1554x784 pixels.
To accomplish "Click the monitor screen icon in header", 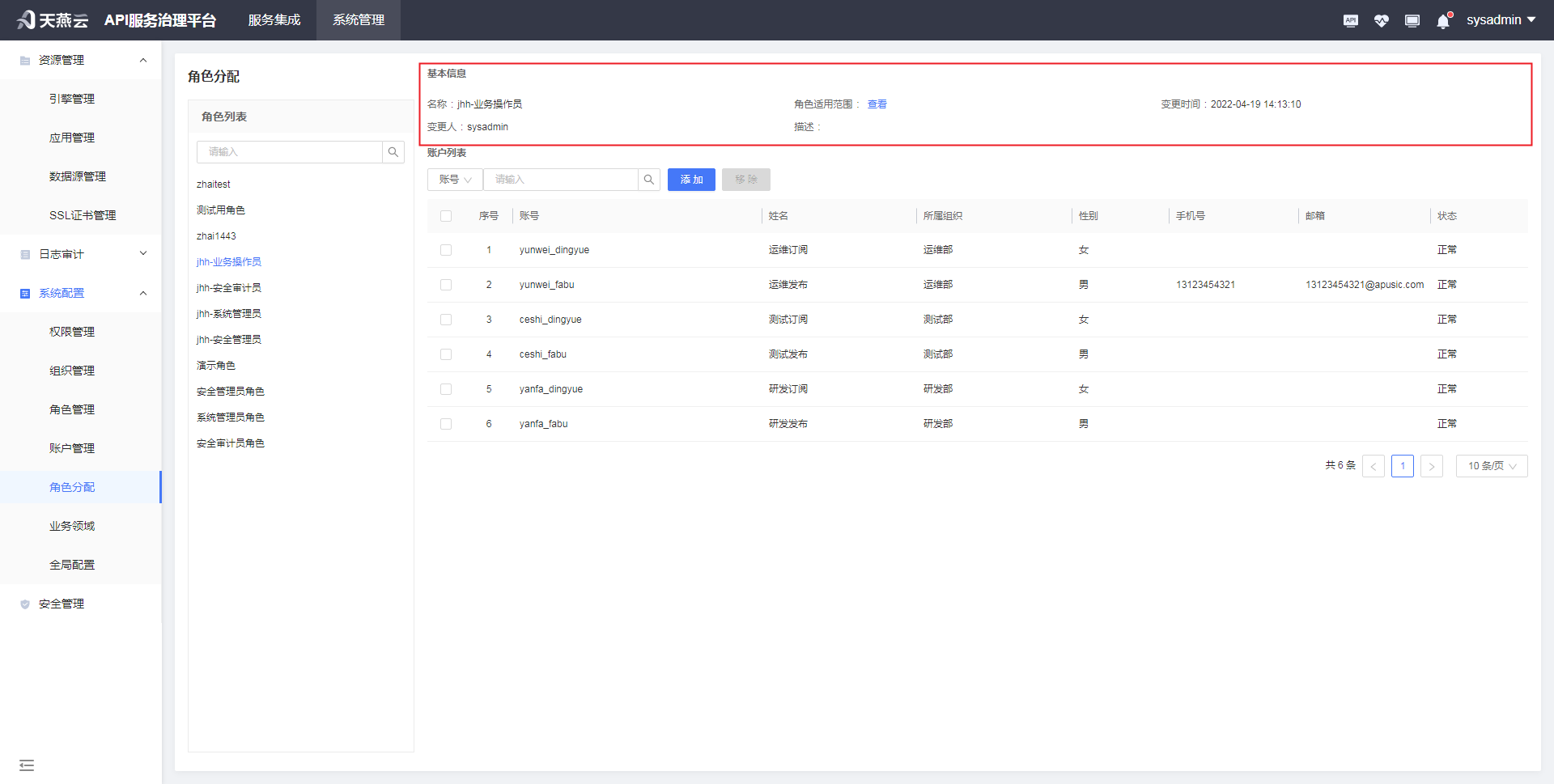I will pyautogui.click(x=1412, y=20).
